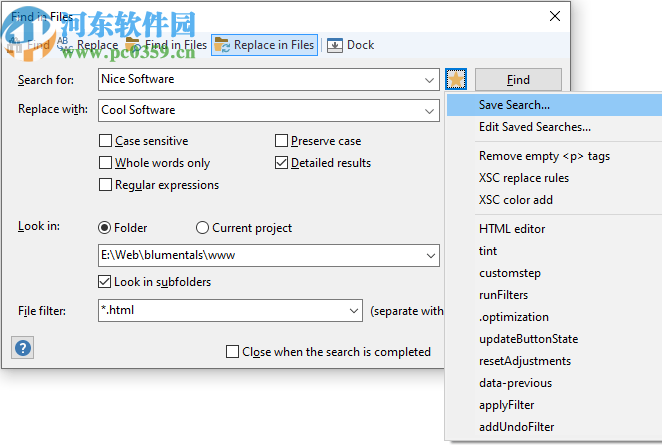The width and height of the screenshot is (662, 445).
Task: Enable the Case sensitive checkbox
Action: pyautogui.click(x=106, y=141)
